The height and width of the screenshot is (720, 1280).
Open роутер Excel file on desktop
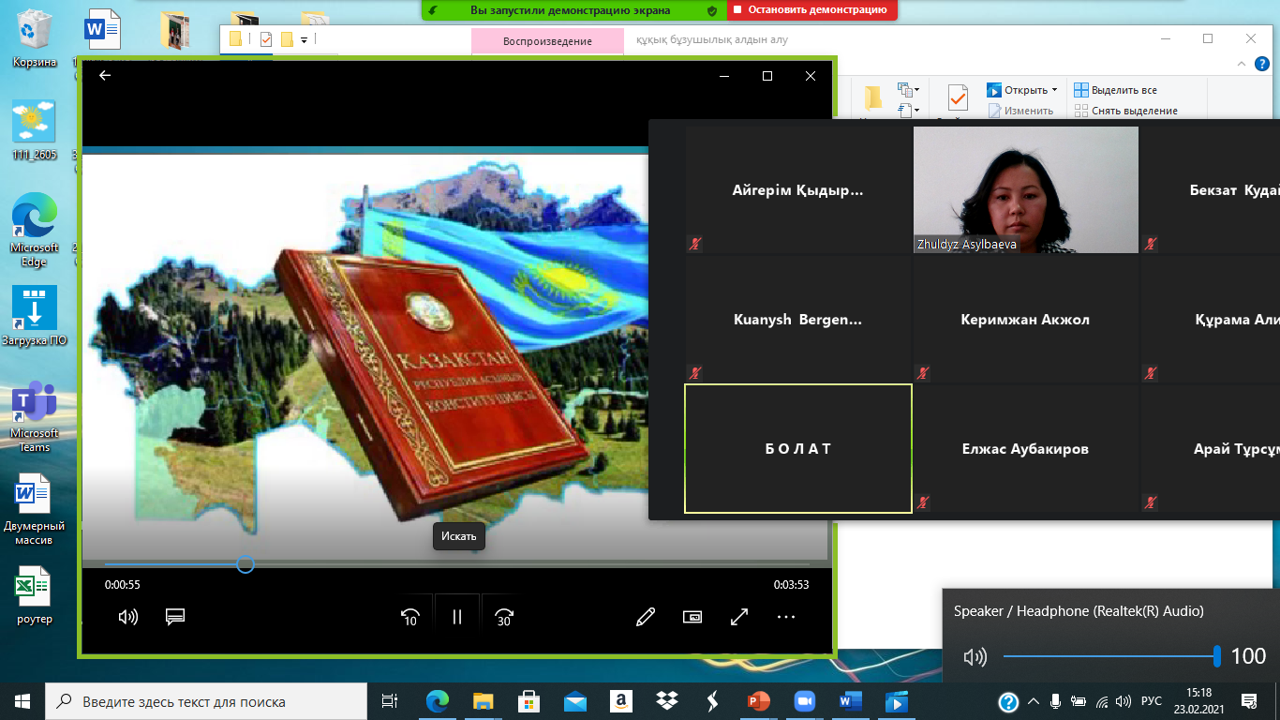click(34, 596)
